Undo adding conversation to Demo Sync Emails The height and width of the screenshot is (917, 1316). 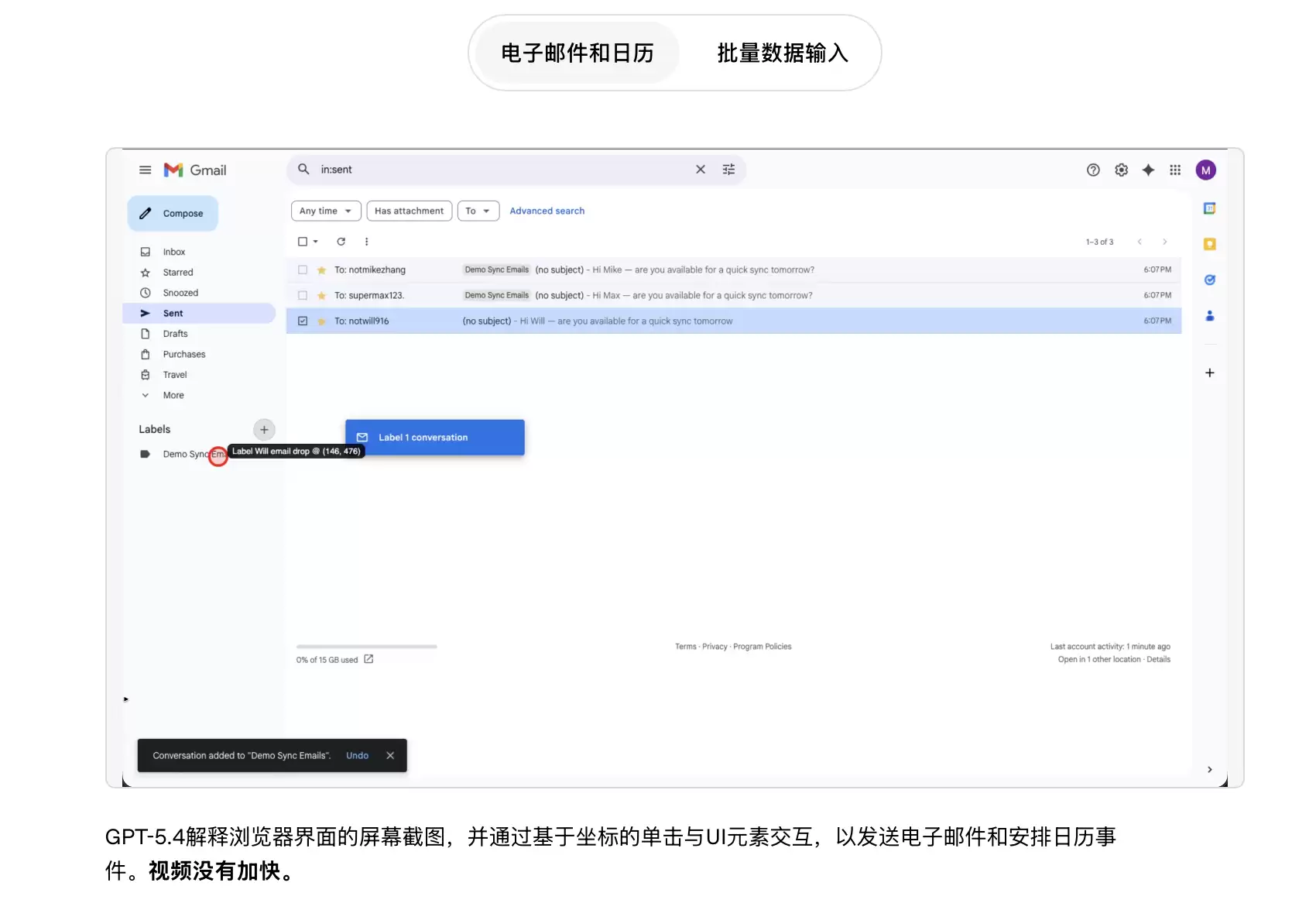coord(357,755)
